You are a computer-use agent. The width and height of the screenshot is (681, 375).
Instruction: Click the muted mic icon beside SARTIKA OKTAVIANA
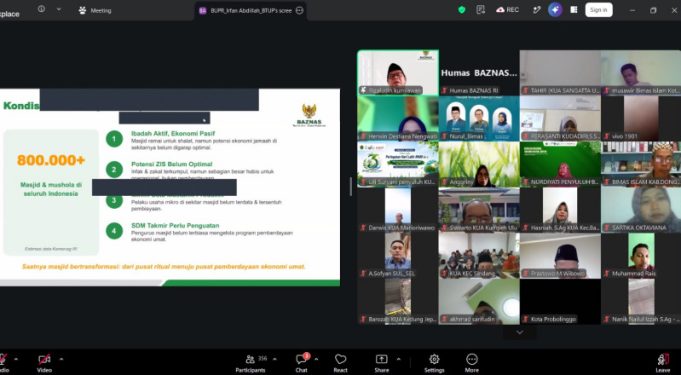pyautogui.click(x=607, y=228)
